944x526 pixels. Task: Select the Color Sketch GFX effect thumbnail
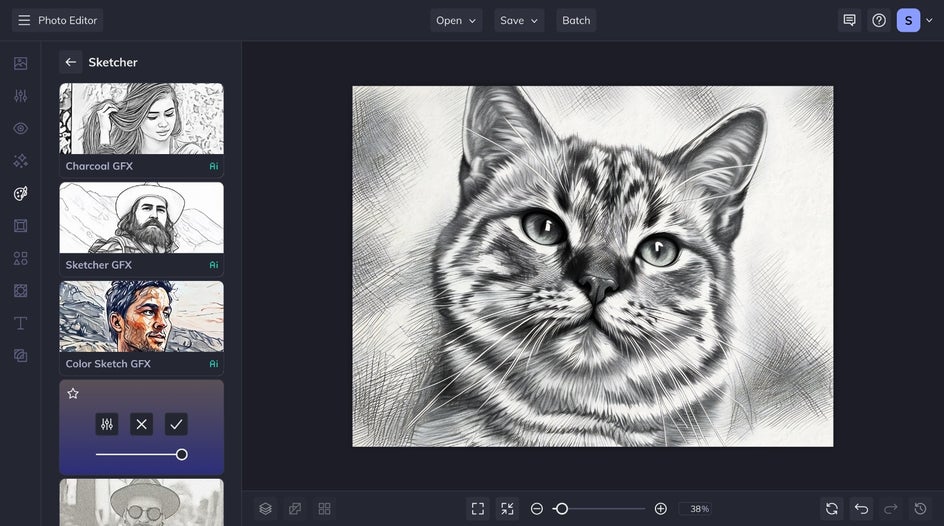point(141,317)
